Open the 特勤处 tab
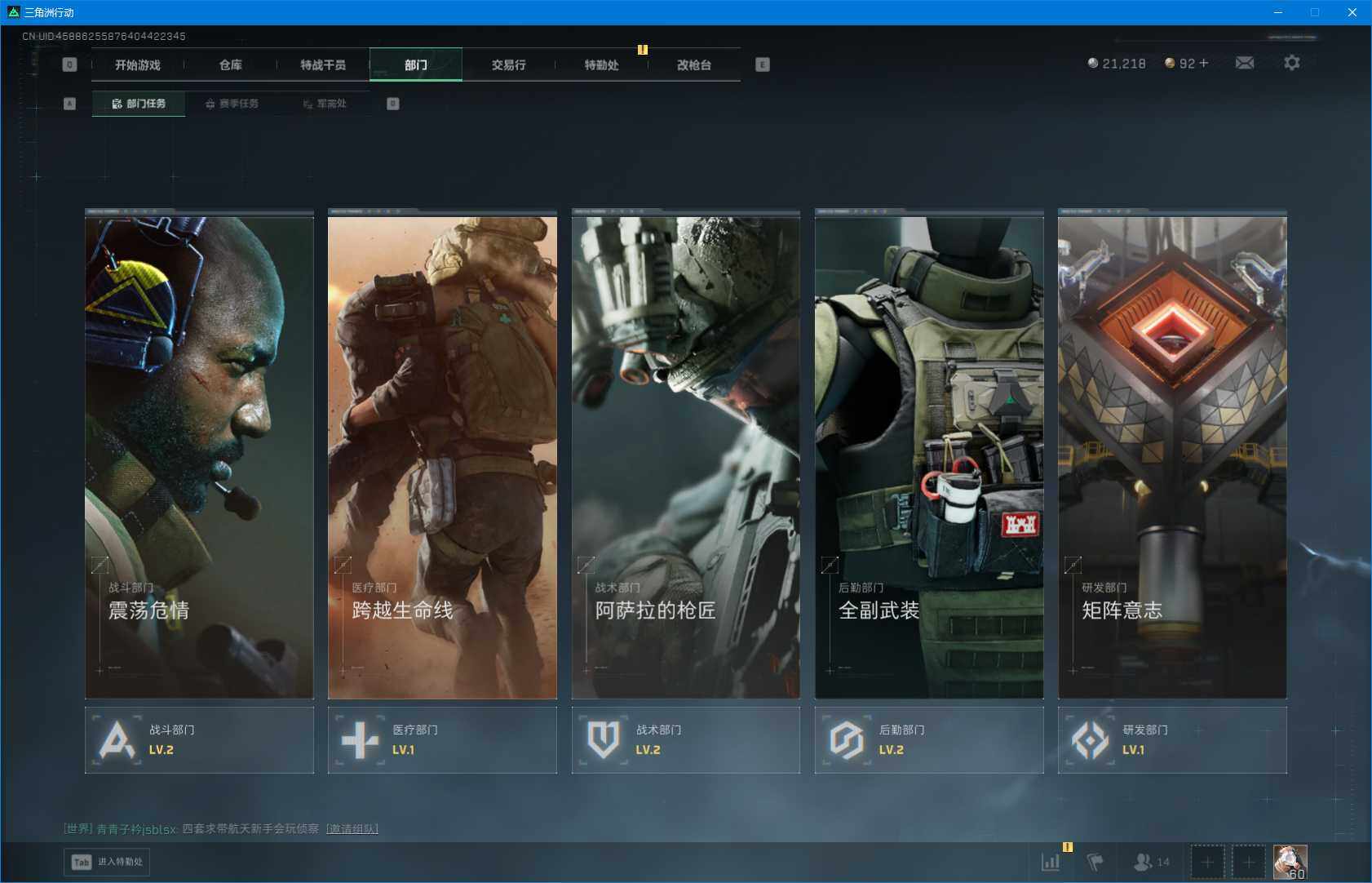This screenshot has width=1372, height=883. 601,64
